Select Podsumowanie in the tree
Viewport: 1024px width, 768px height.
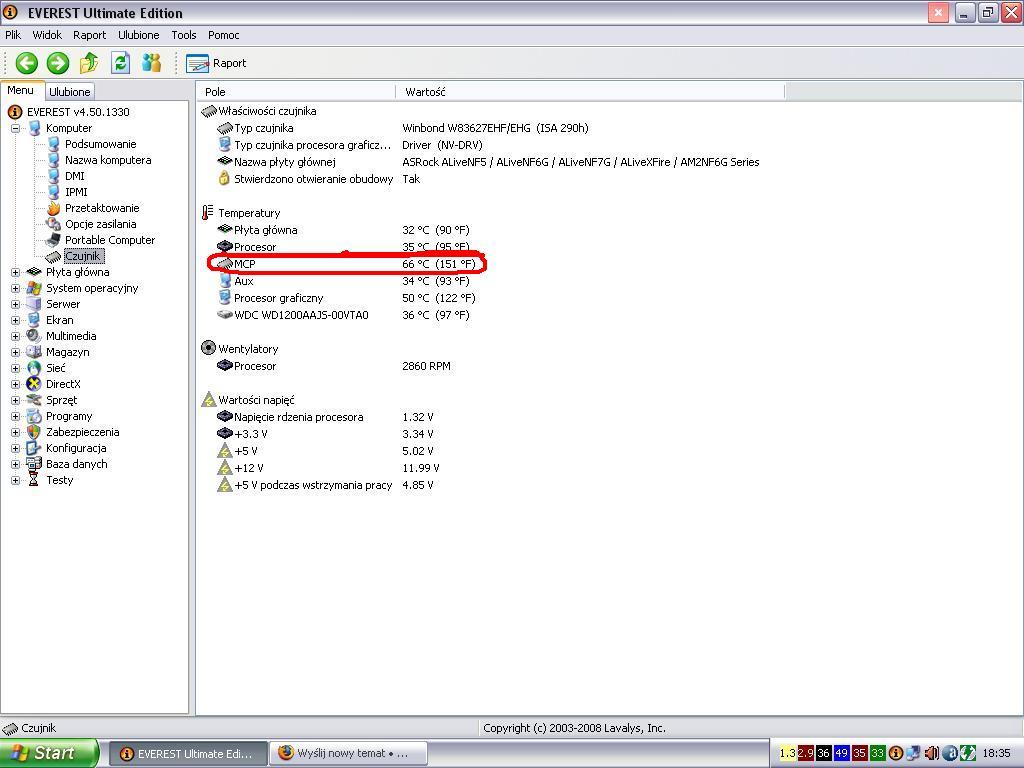(101, 144)
